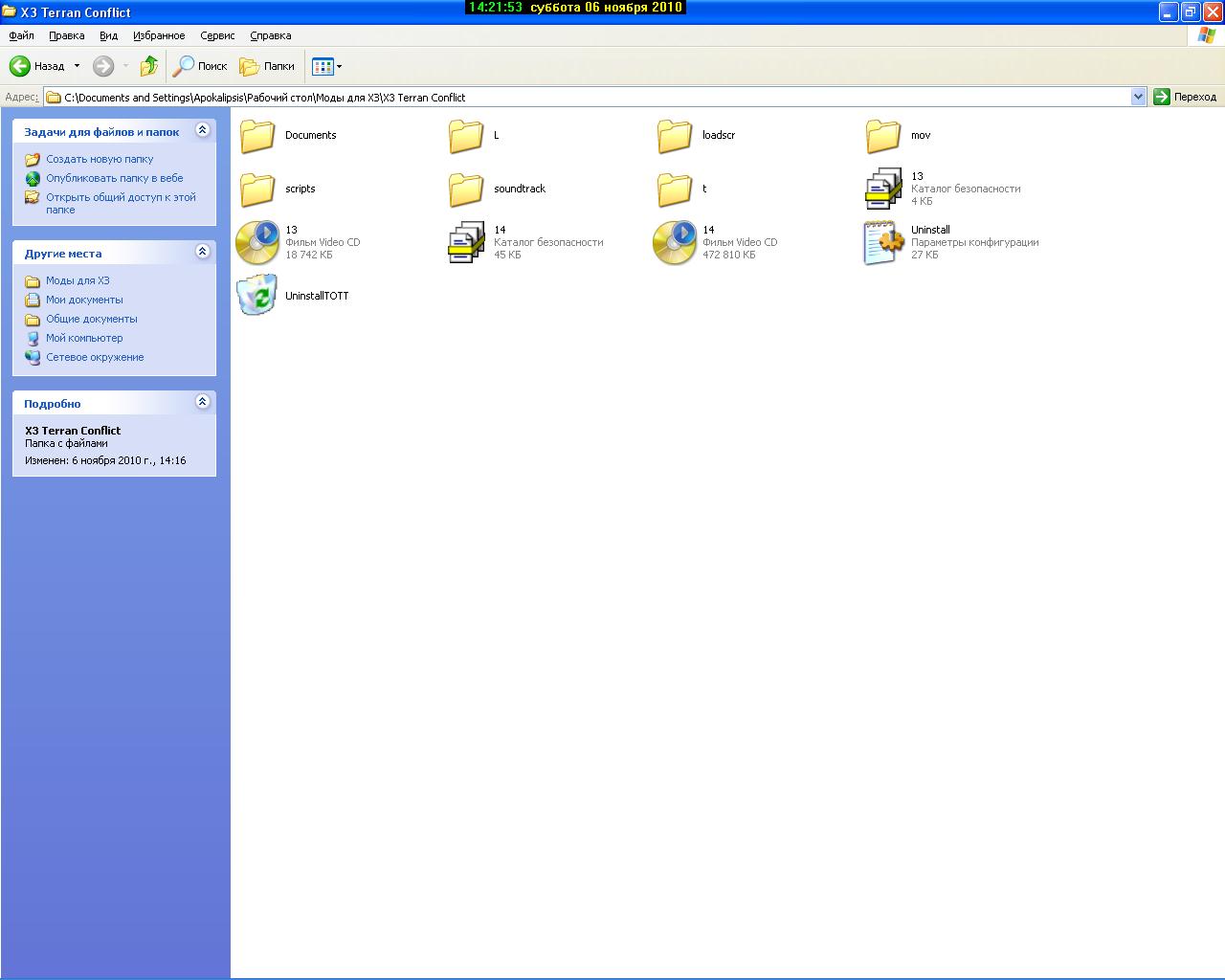
Task: Open Сетевое окружение link
Action: pos(95,357)
